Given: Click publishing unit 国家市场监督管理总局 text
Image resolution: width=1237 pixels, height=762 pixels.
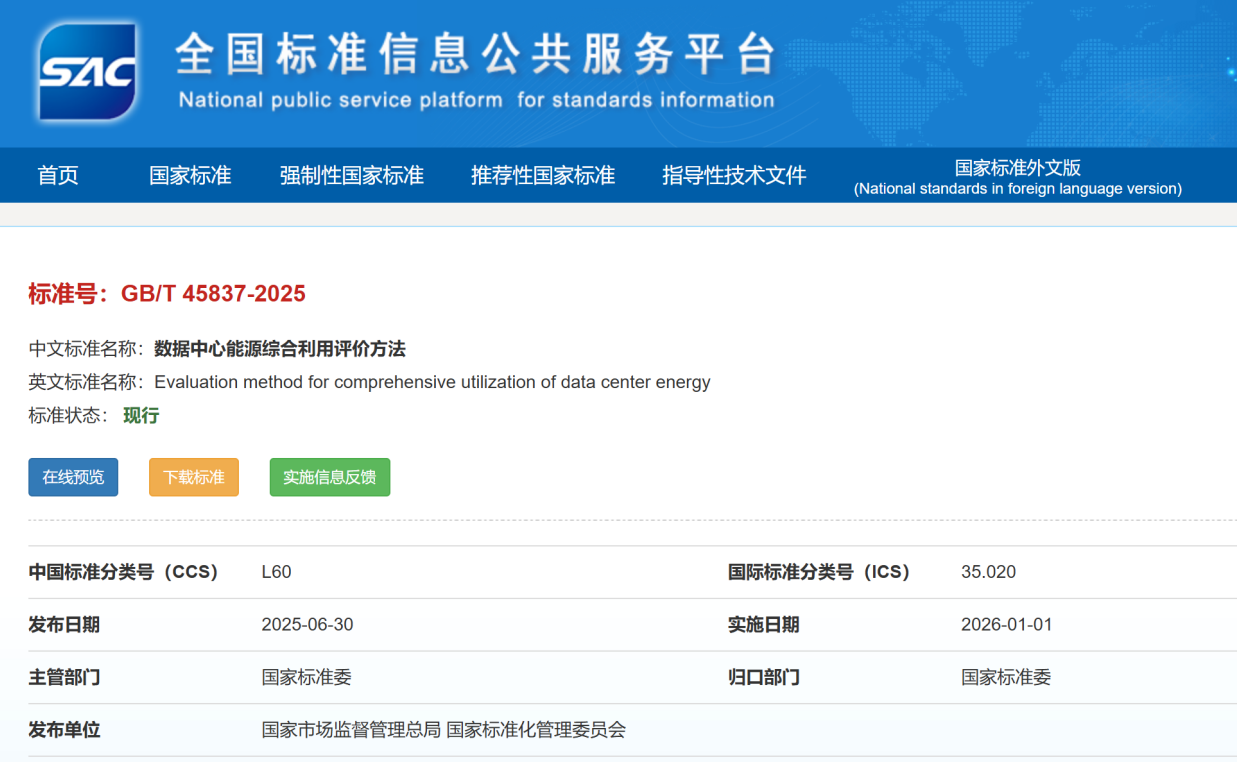Looking at the screenshot, I should (351, 730).
